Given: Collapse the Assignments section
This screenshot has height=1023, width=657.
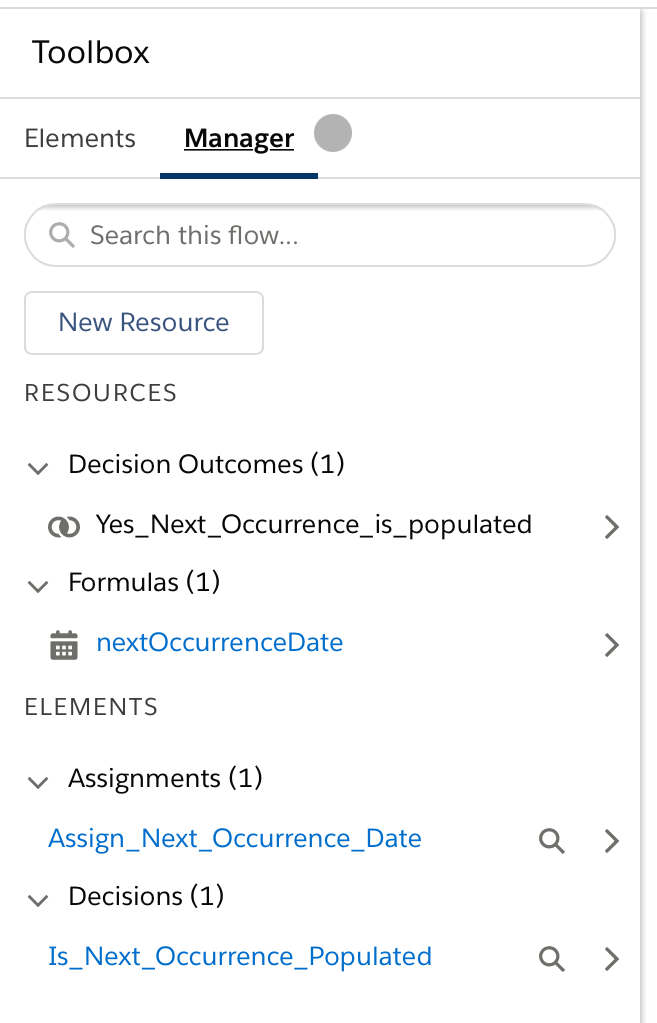Looking at the screenshot, I should click(x=37, y=783).
